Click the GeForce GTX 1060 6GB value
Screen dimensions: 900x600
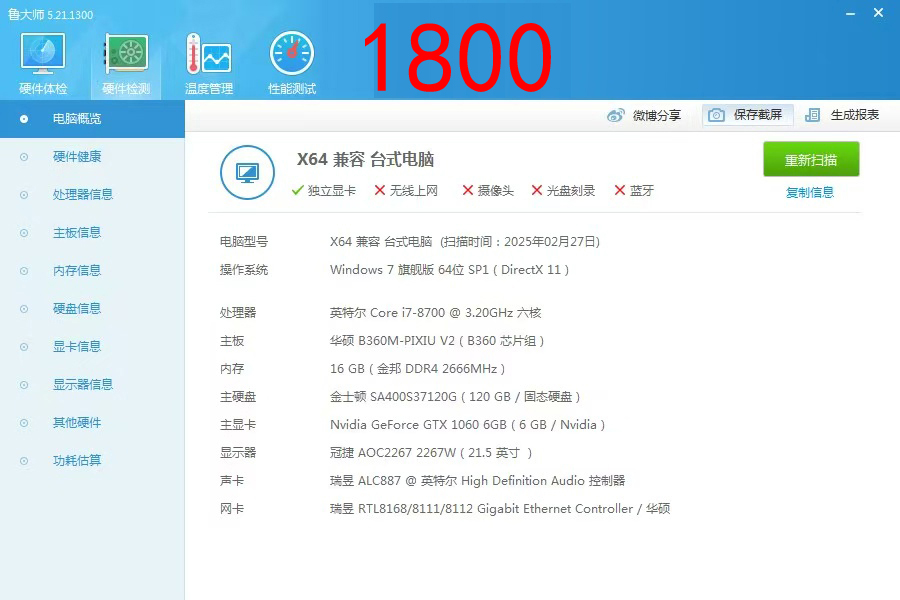(x=467, y=425)
